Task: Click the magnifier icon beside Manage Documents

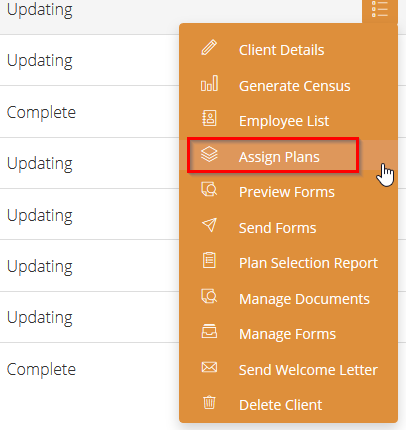Action: pos(209,296)
